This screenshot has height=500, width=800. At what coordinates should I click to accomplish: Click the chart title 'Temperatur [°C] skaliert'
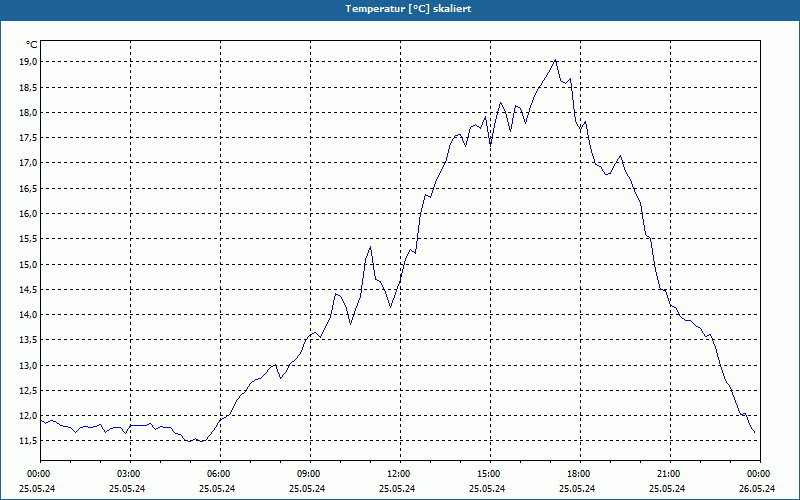click(408, 9)
